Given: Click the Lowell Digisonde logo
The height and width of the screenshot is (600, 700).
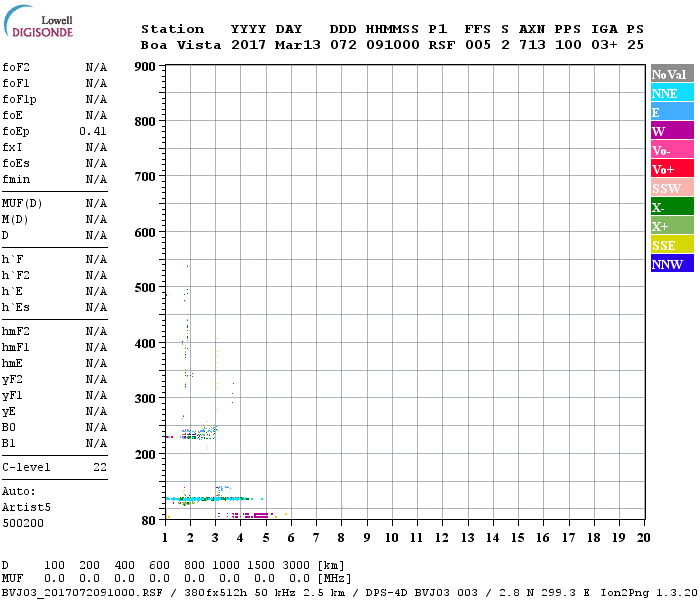Looking at the screenshot, I should 36,24.
